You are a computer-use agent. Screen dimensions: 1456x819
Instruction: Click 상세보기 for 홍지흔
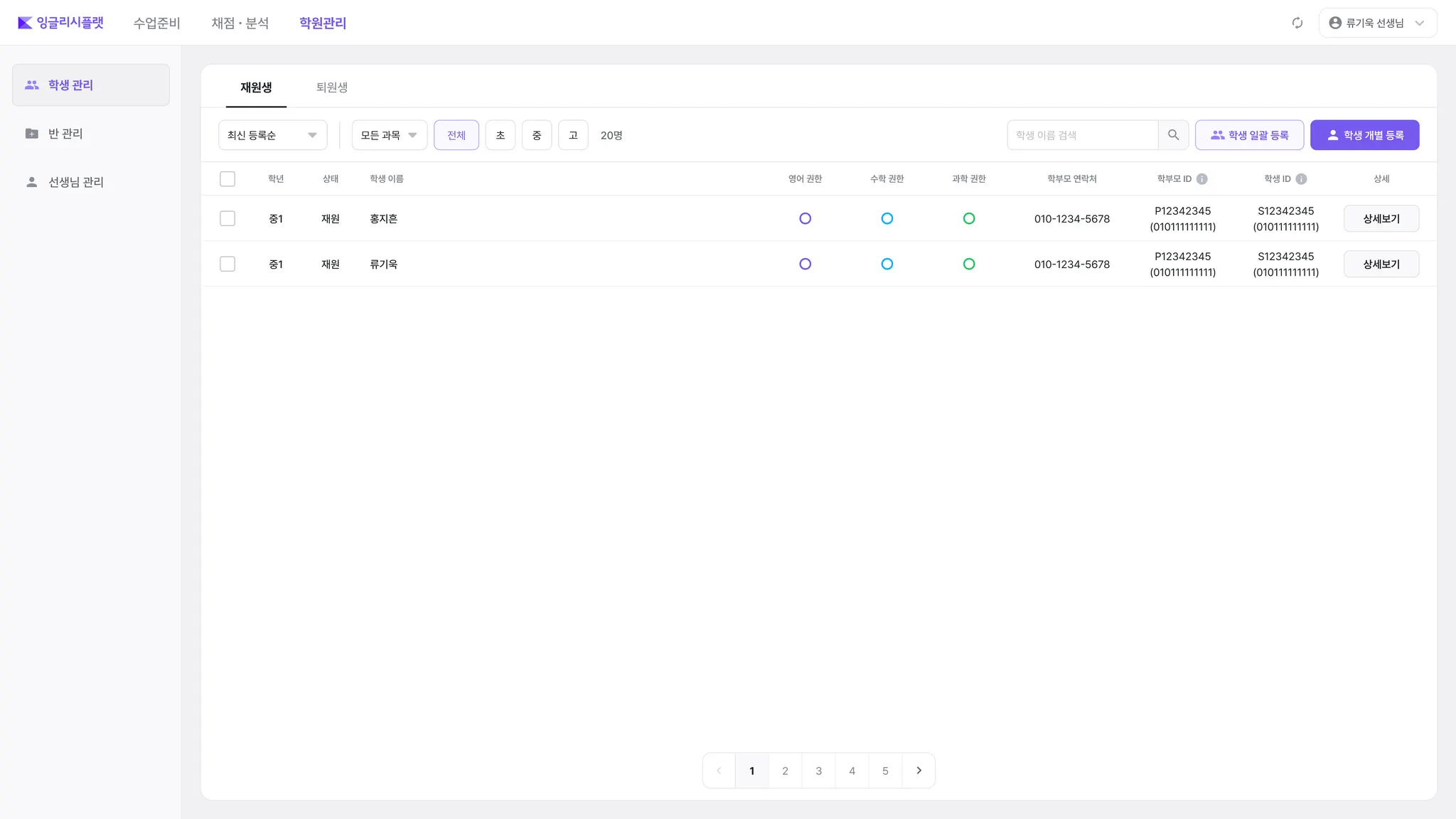[x=1381, y=219]
